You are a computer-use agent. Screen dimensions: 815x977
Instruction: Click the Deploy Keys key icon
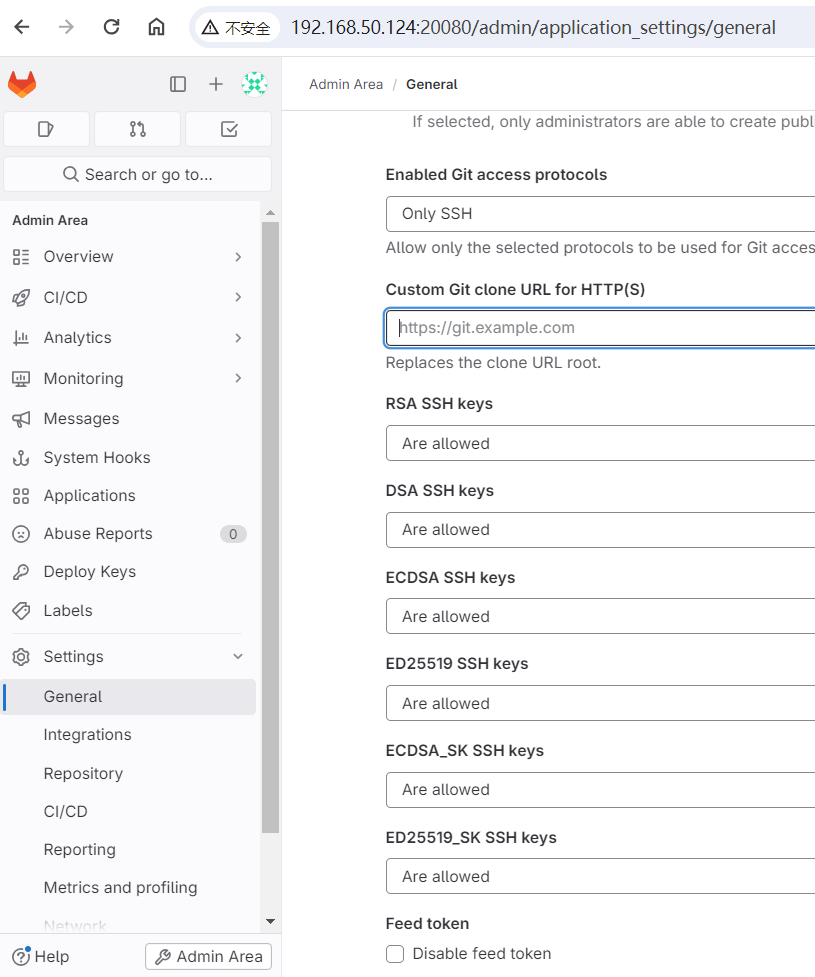tap(20, 571)
